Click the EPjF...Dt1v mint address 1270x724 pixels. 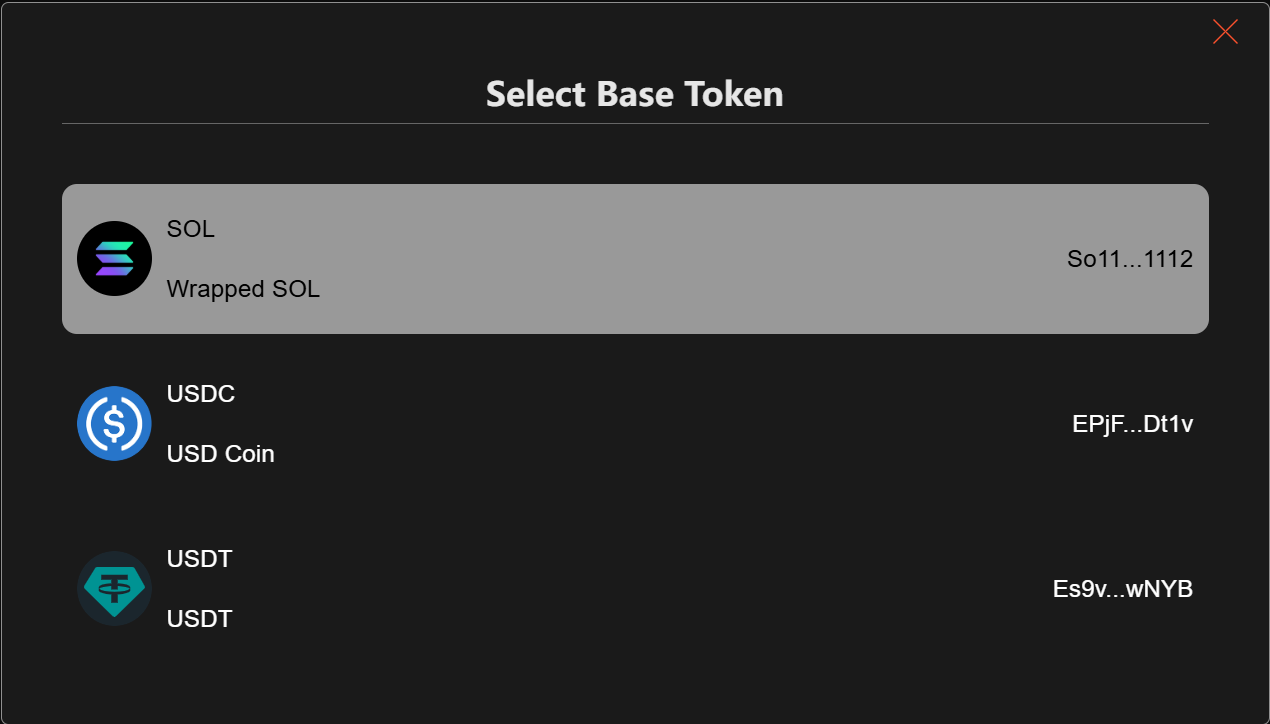pos(1132,425)
